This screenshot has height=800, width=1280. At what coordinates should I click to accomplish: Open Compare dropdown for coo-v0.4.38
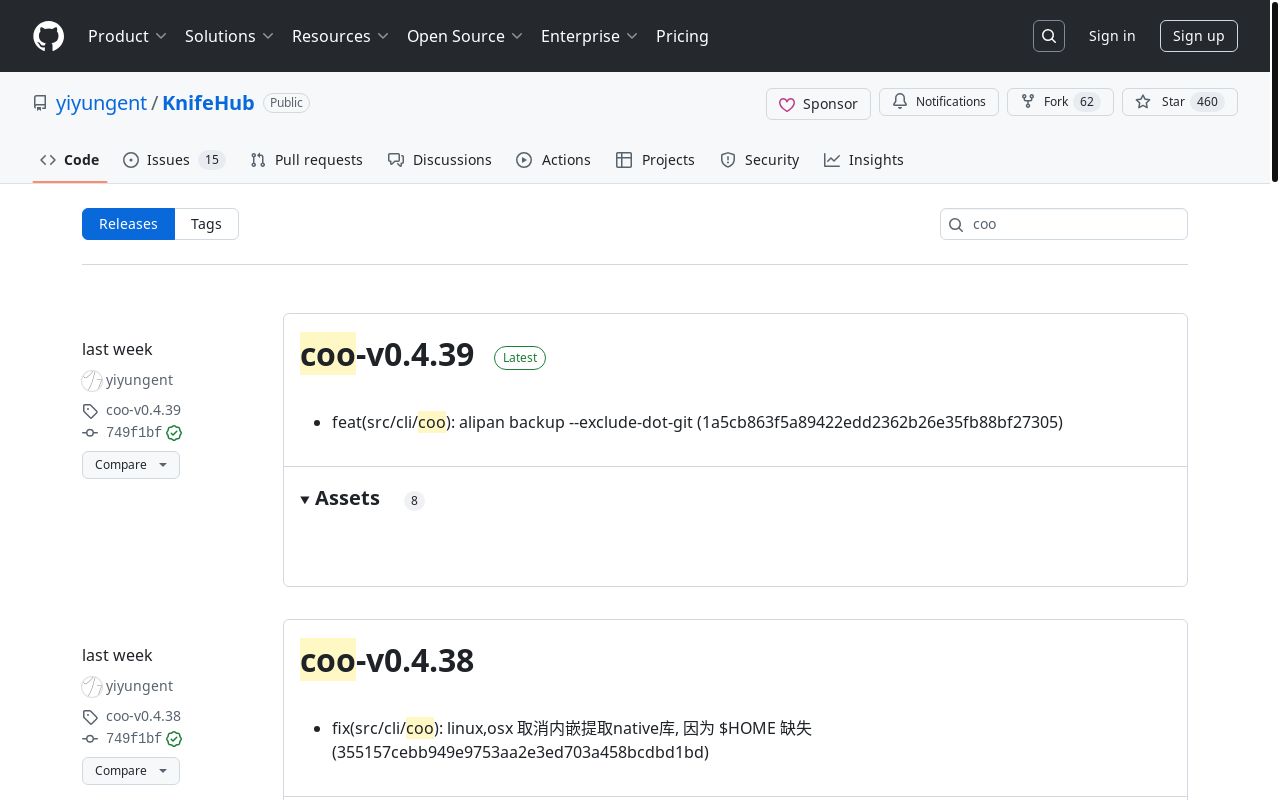pyautogui.click(x=131, y=771)
